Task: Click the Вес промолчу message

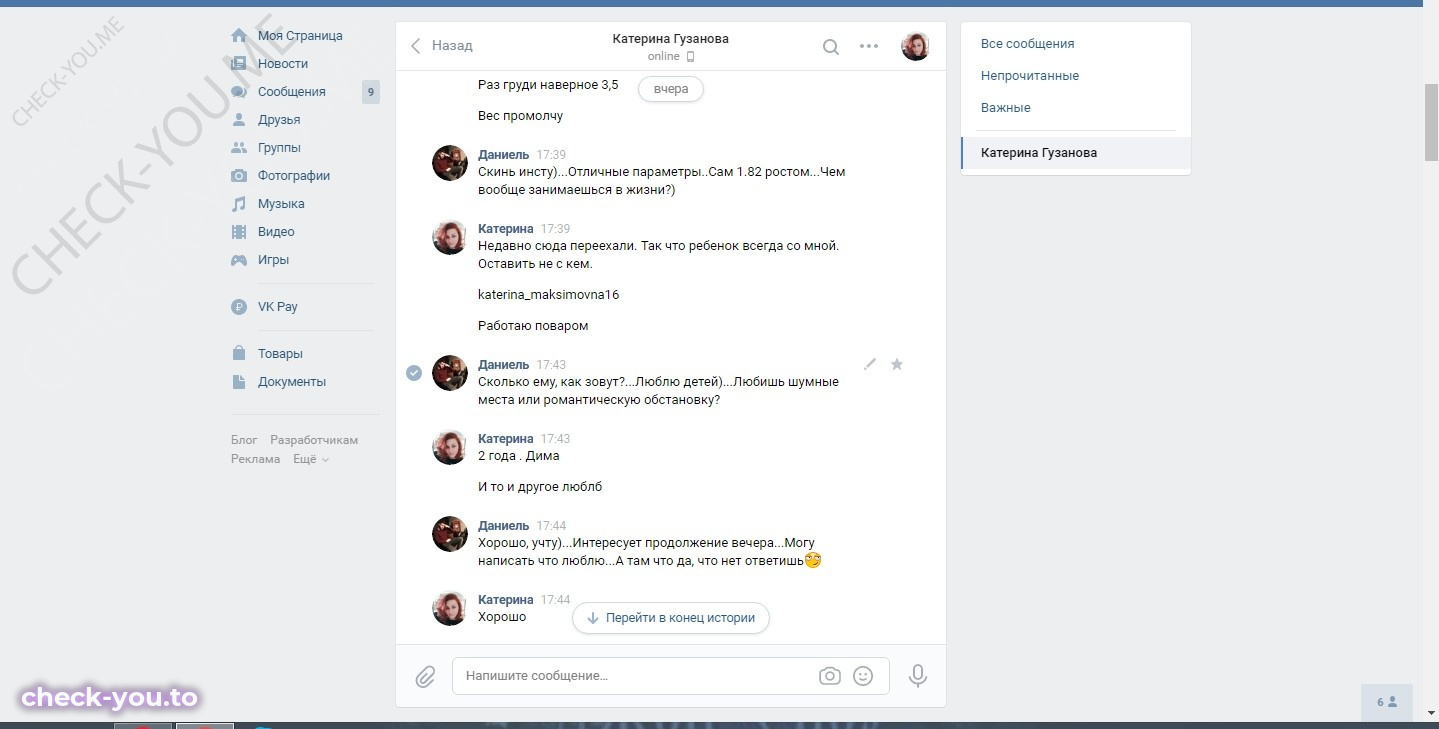Action: pyautogui.click(x=521, y=116)
